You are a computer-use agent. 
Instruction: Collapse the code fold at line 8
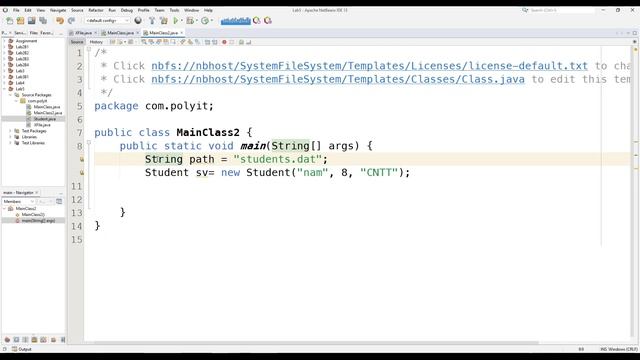click(89, 143)
